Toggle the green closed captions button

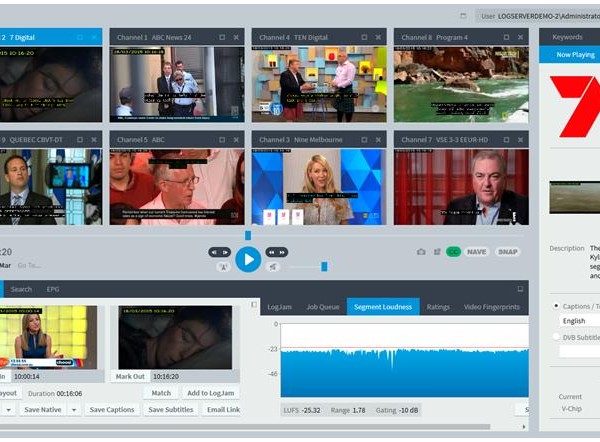453,252
